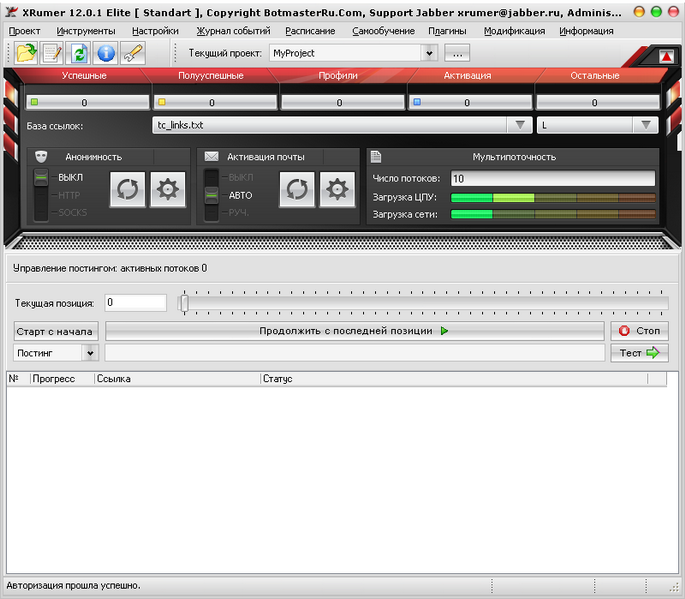Screen dimensions: 685x599
Task: Click the yellow indicator in Полууспешные counter
Action: tap(162, 102)
